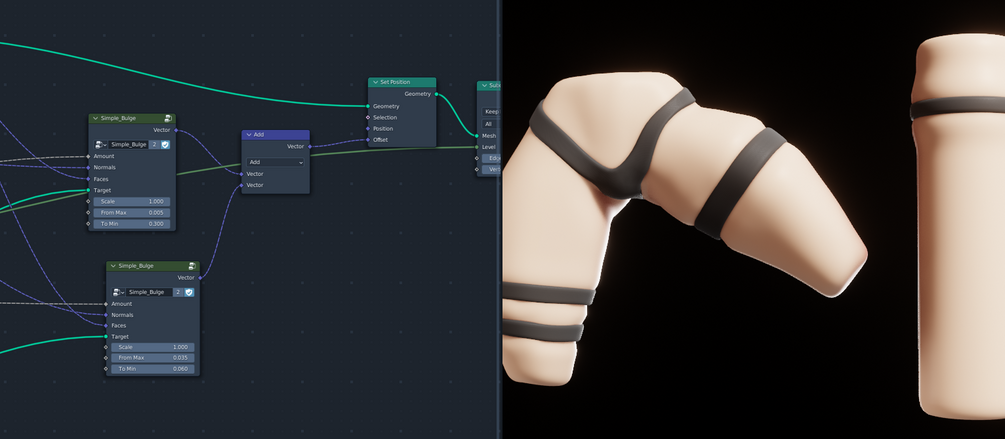Open the All UV smooth dropdown
The width and height of the screenshot is (1005, 439).
click(491, 124)
